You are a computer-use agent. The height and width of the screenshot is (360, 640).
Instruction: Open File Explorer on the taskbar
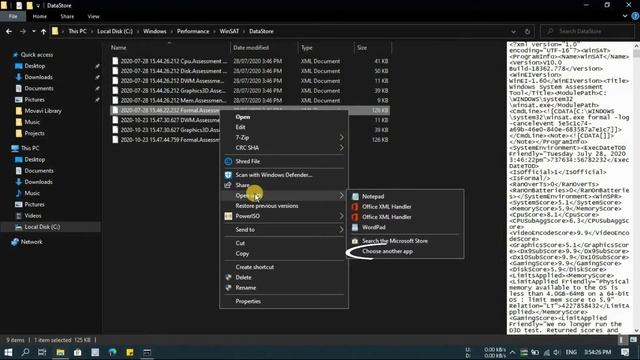[x=60, y=352]
